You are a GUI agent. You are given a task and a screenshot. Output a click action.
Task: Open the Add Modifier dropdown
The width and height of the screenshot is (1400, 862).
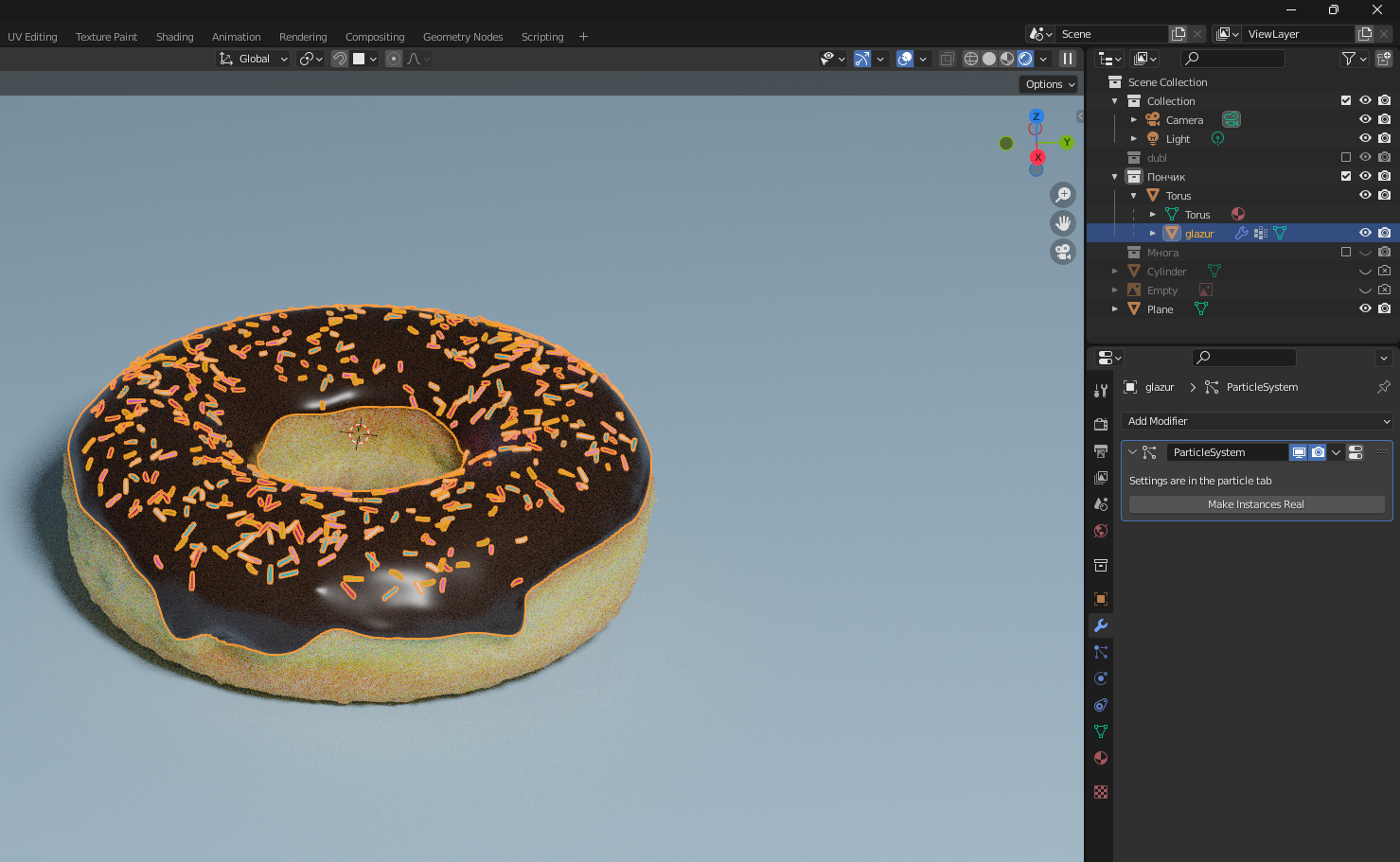tap(1256, 421)
